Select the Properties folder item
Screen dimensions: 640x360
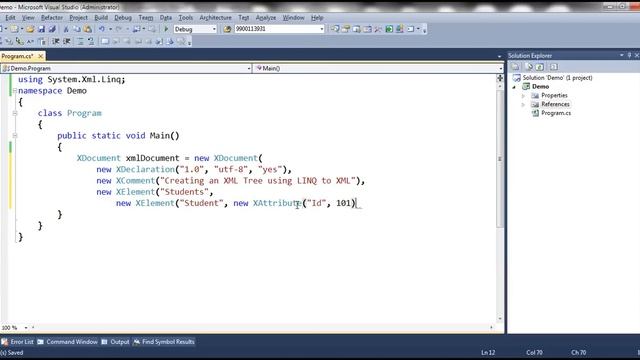(554, 96)
